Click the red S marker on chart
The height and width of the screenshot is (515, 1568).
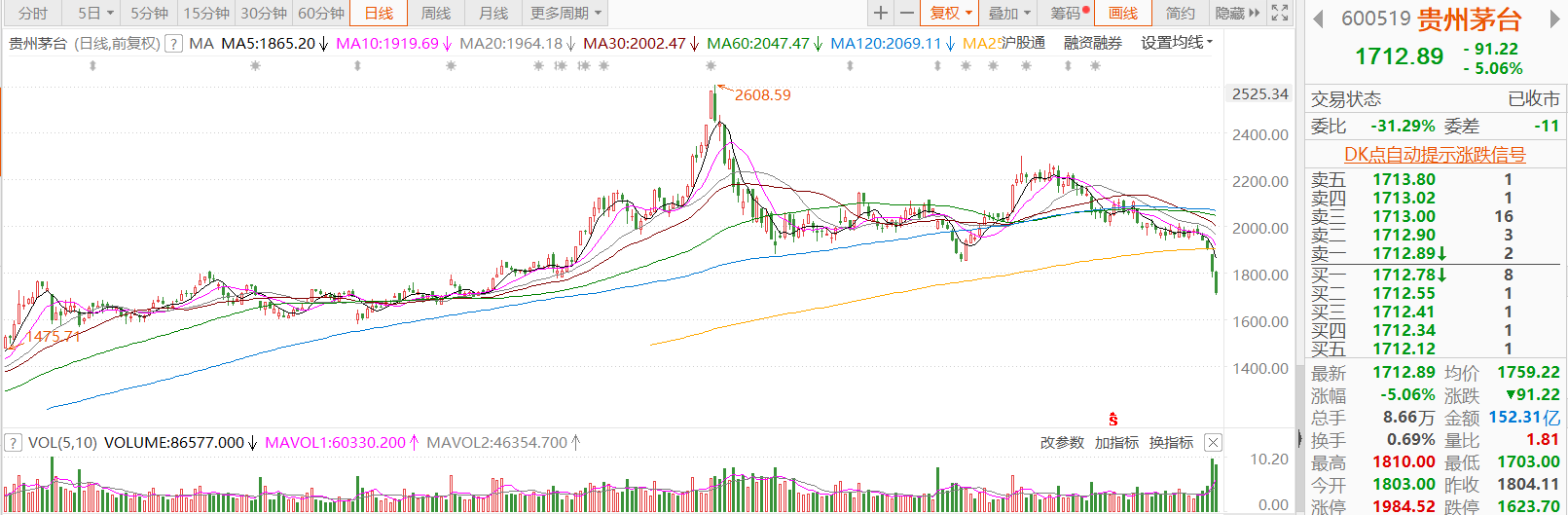[1112, 420]
